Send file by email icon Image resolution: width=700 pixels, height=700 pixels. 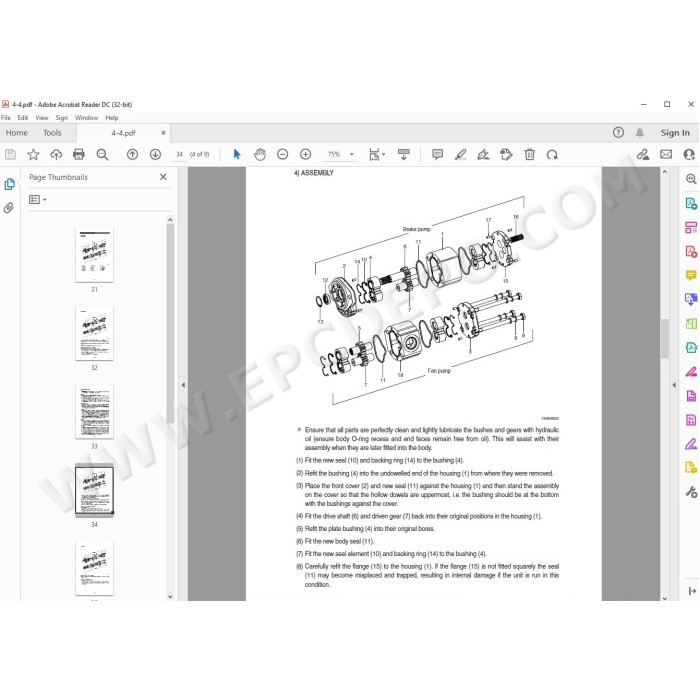click(x=666, y=154)
